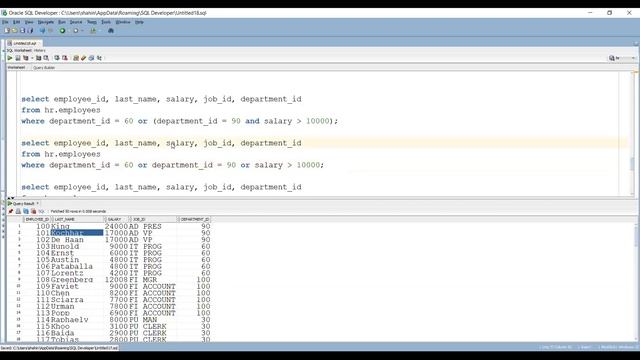
Task: Click the Autotrace icon
Action: click(38, 58)
